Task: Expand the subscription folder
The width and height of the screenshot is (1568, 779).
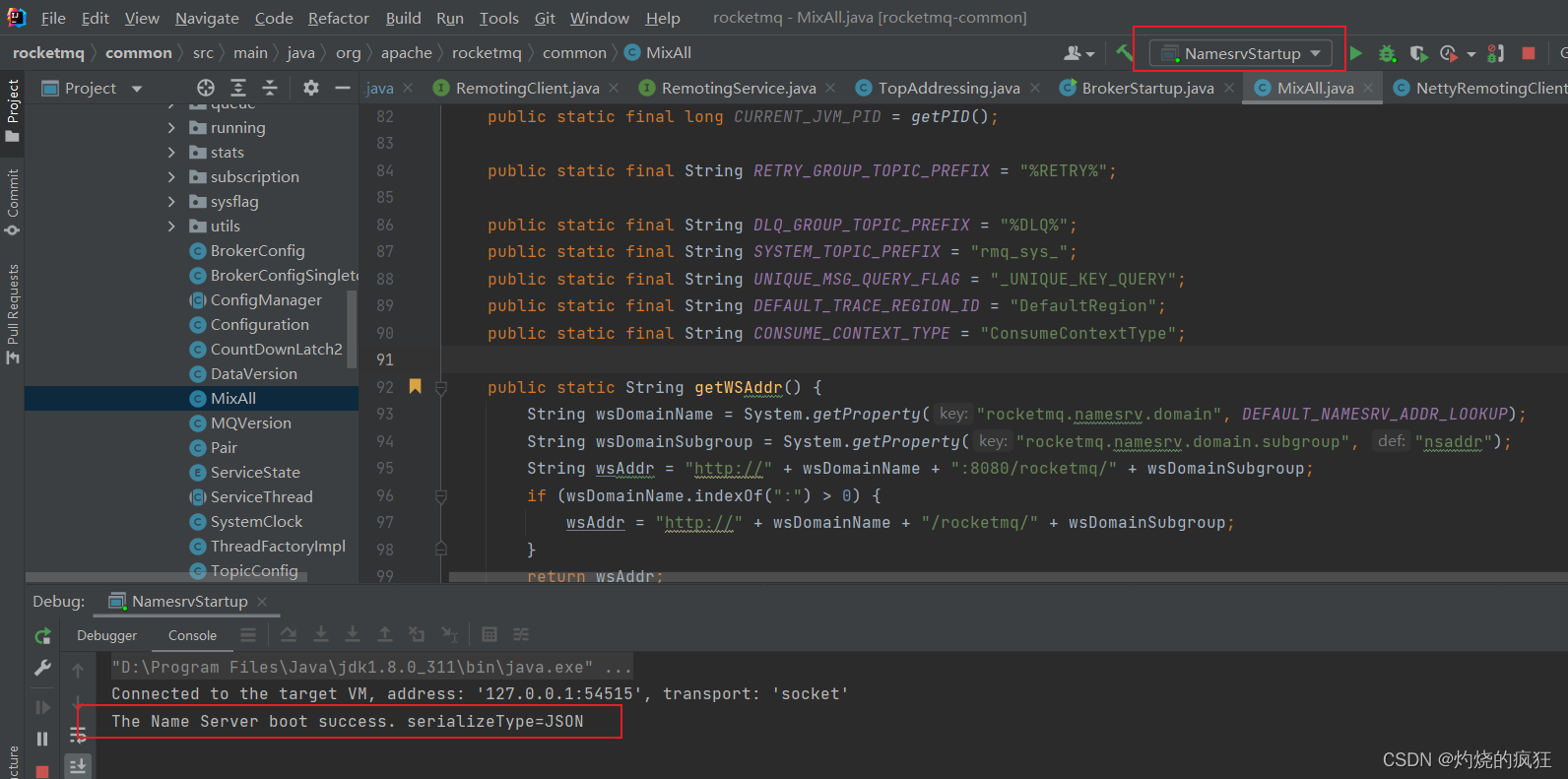Action: coord(171,177)
